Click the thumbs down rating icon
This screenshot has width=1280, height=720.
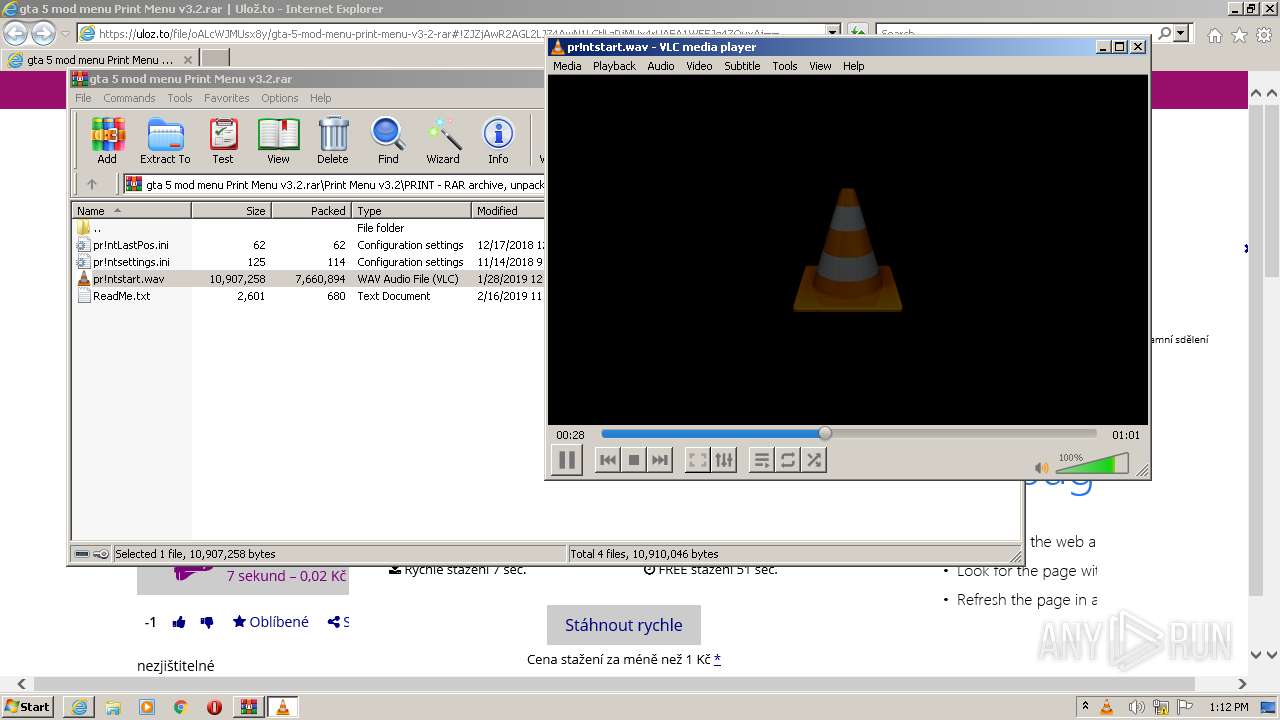tap(207, 622)
